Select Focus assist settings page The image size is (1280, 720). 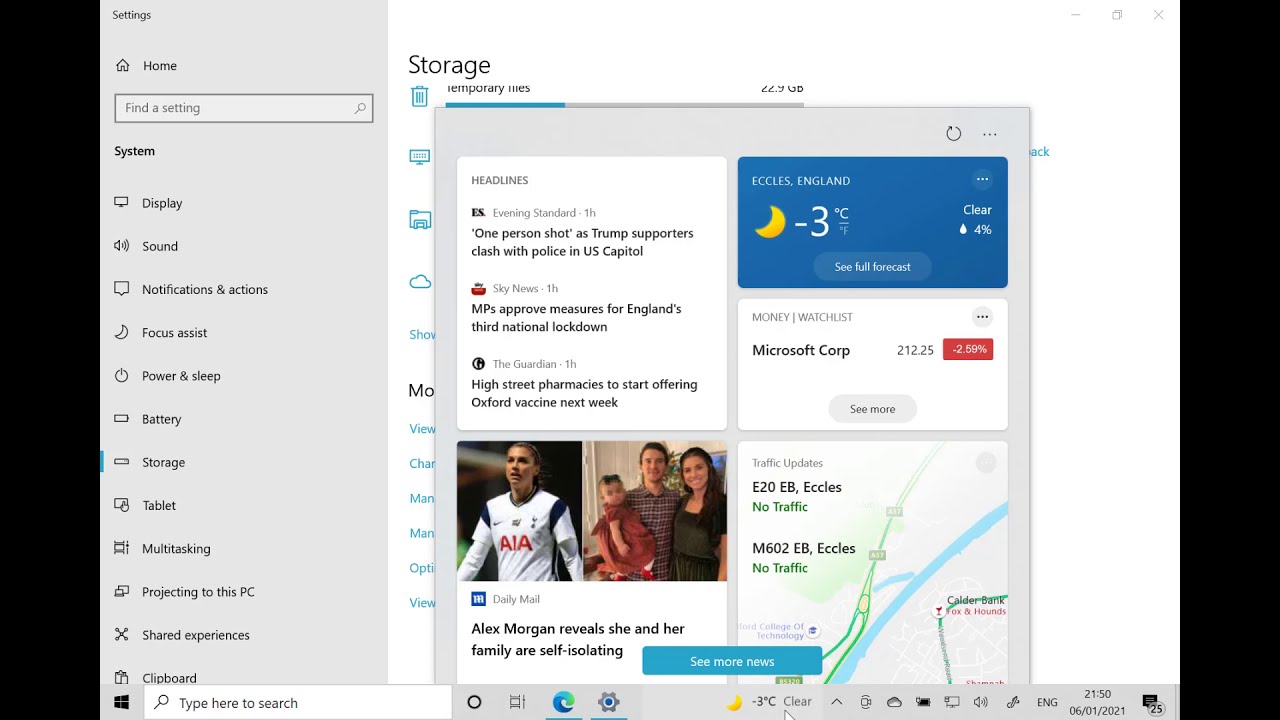[174, 332]
